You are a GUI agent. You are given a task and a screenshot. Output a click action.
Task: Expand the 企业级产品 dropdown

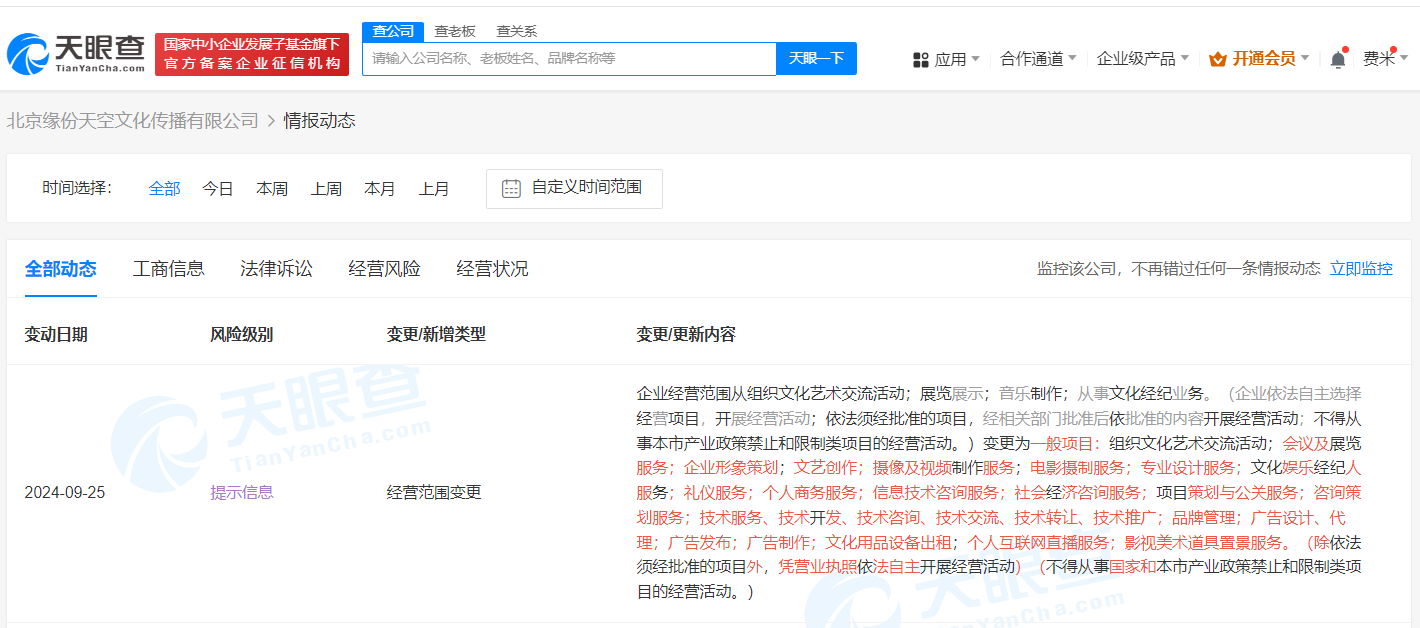1143,59
